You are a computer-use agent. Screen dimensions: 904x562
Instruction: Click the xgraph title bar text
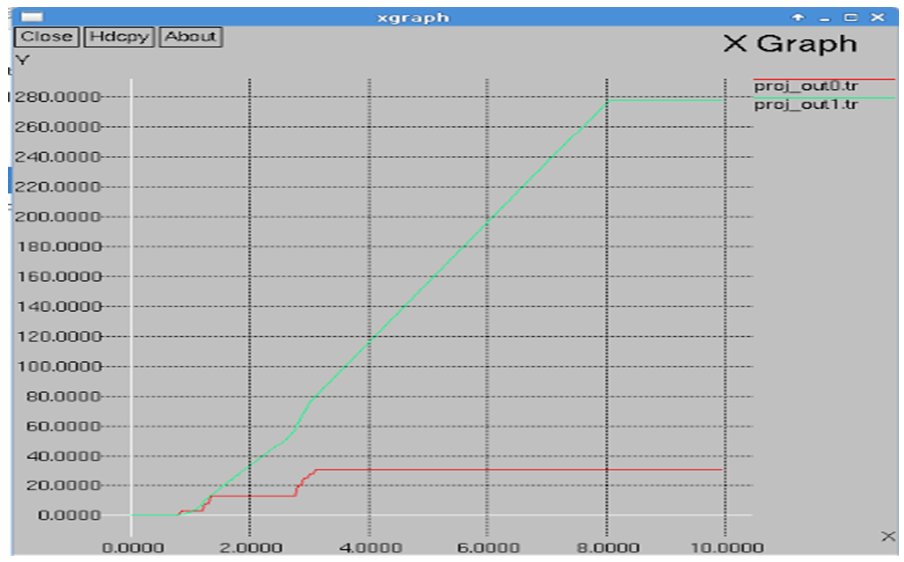(413, 17)
